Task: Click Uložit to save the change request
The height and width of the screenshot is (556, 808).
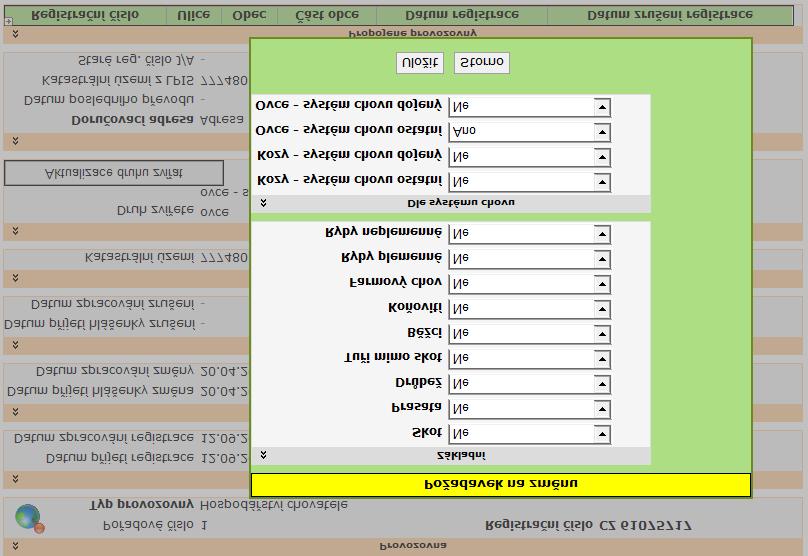Action: pyautogui.click(x=419, y=63)
